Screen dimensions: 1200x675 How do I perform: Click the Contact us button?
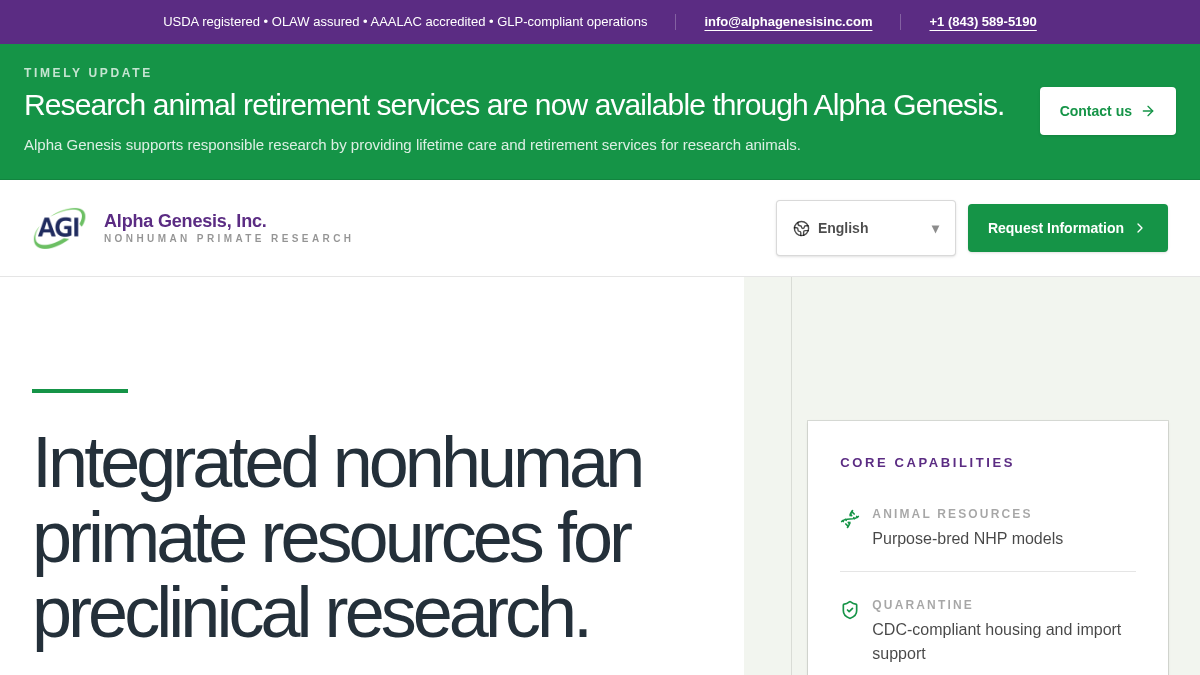[1108, 111]
